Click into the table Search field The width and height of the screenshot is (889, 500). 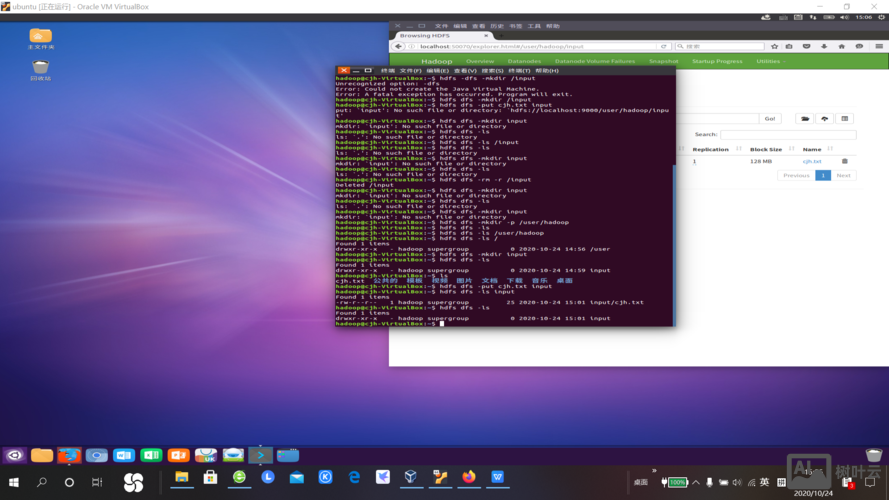tap(787, 134)
